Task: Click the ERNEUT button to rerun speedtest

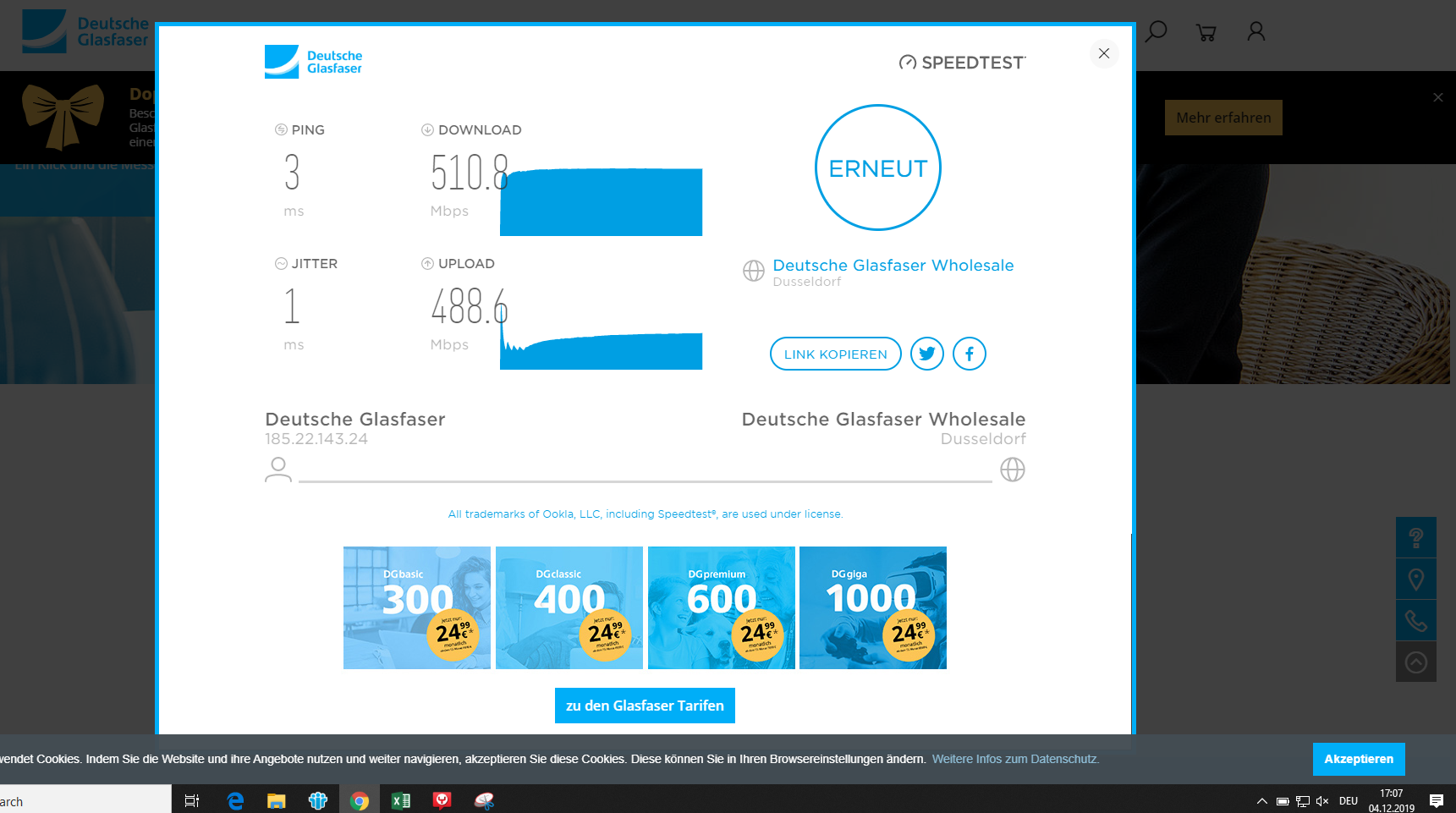Action: point(878,168)
